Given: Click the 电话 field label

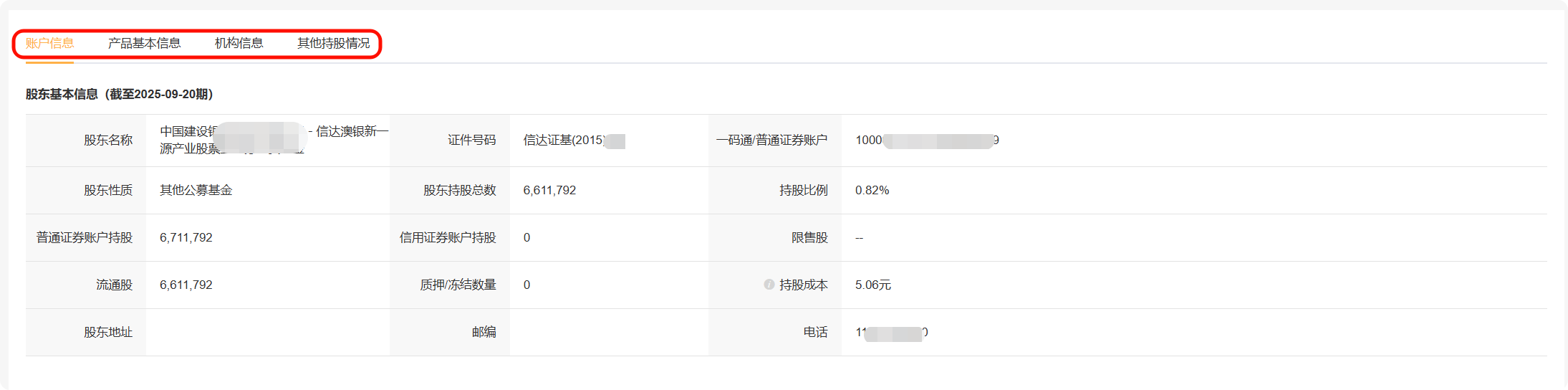Looking at the screenshot, I should (815, 332).
